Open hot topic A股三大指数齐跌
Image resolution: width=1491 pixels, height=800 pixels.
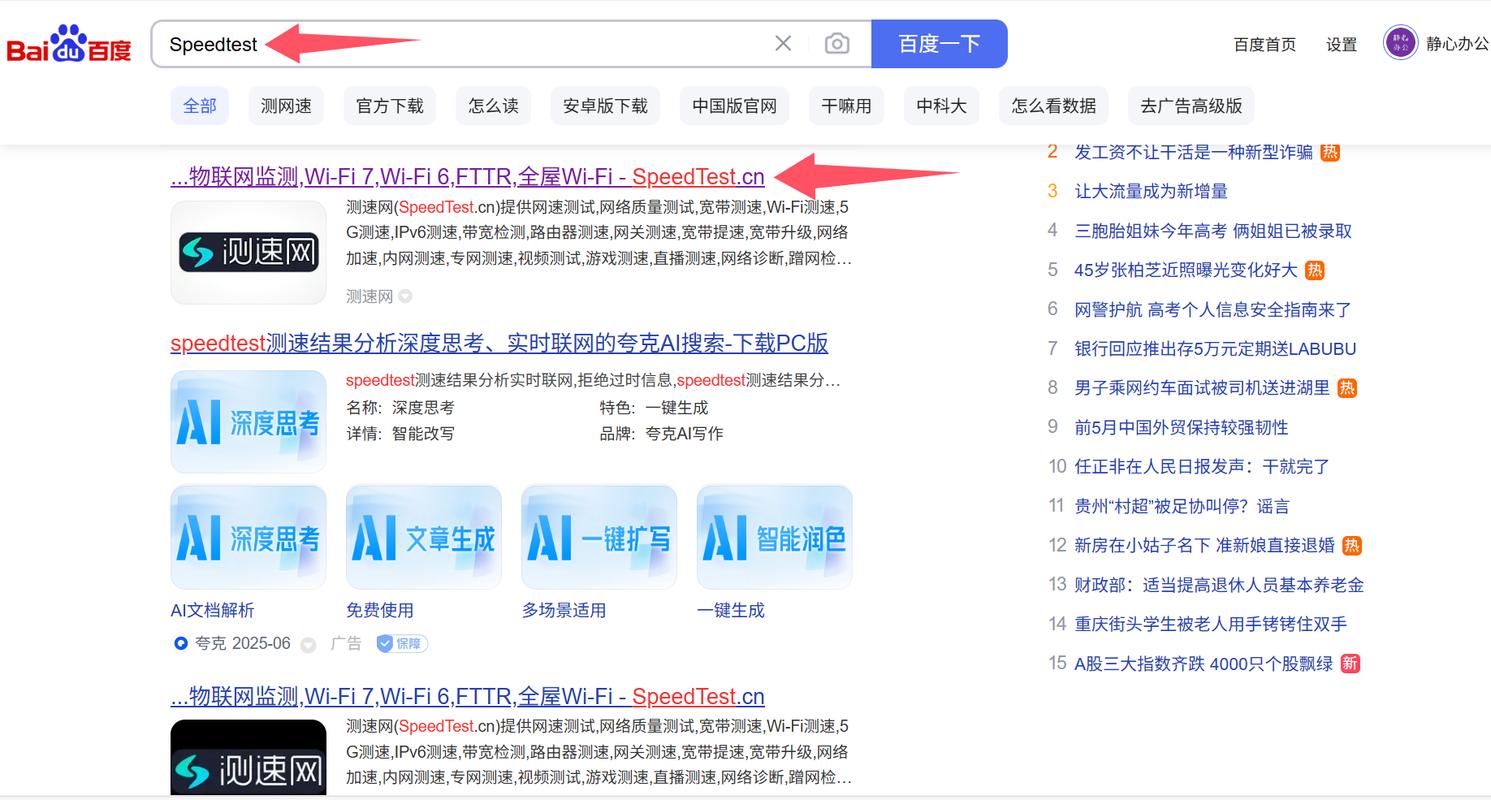(1204, 663)
